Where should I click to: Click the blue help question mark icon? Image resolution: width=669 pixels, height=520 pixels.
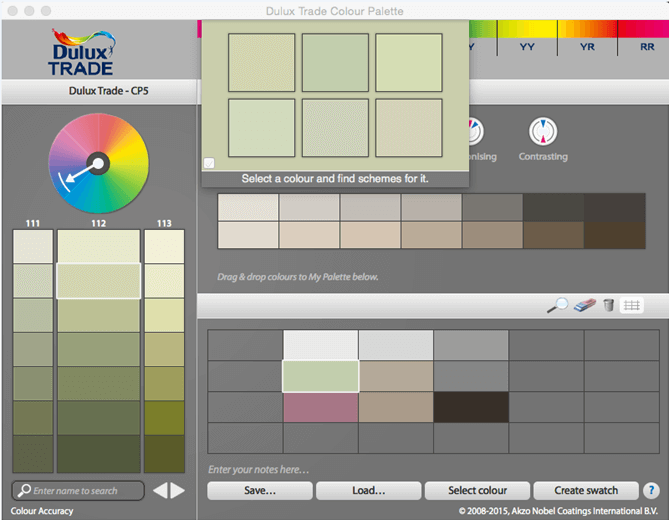point(651,490)
